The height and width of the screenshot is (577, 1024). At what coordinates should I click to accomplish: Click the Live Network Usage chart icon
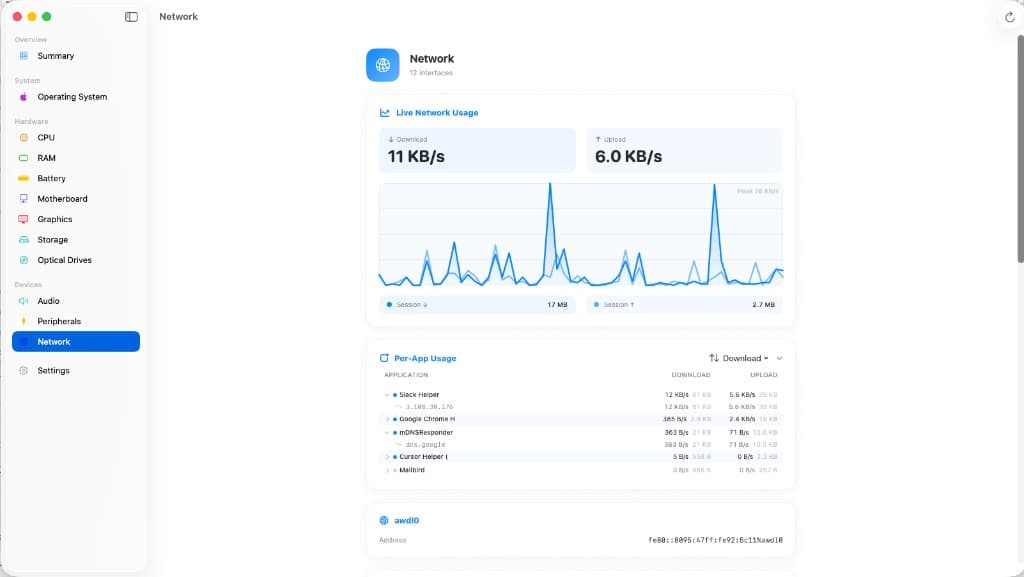[385, 113]
